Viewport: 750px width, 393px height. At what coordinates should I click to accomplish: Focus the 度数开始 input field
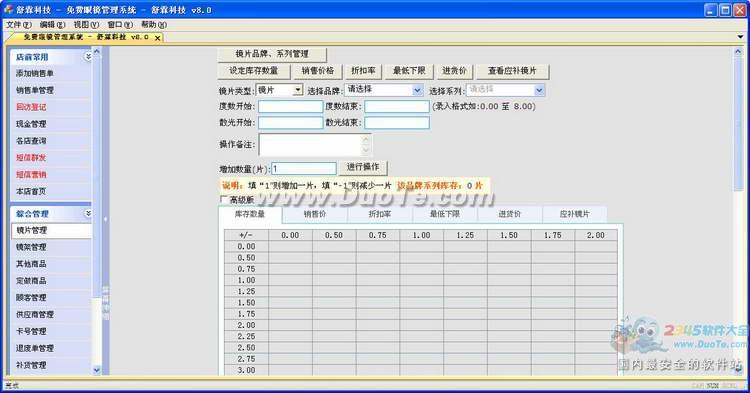pyautogui.click(x=291, y=106)
